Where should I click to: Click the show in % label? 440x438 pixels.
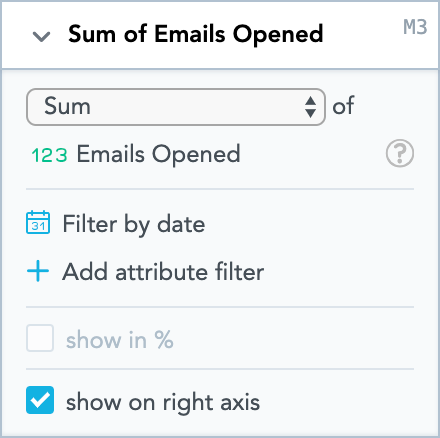pos(120,340)
